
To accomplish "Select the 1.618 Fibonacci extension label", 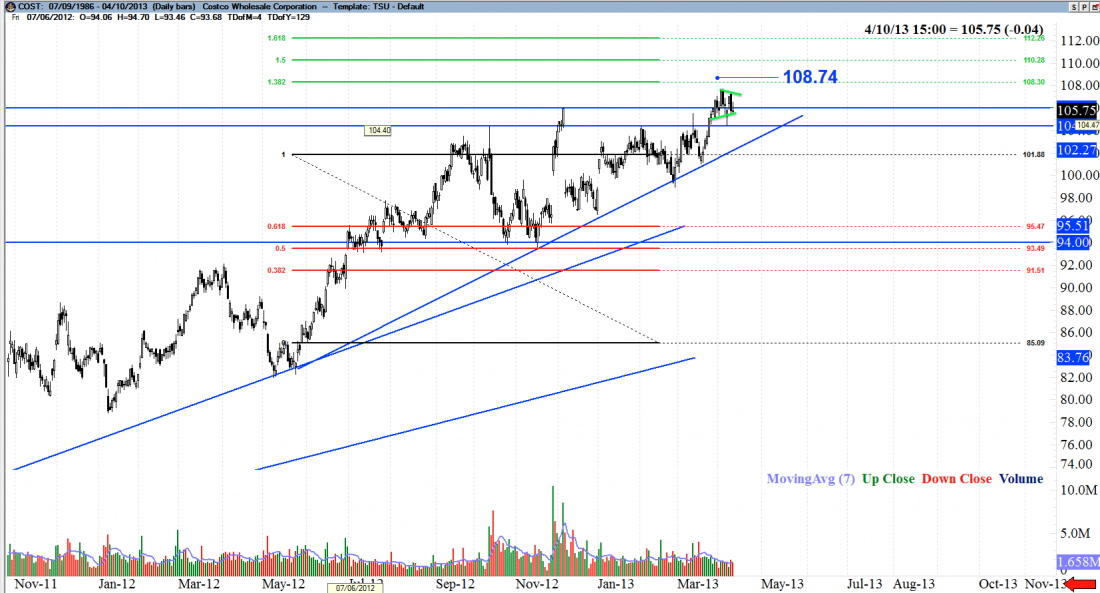I will [x=278, y=38].
